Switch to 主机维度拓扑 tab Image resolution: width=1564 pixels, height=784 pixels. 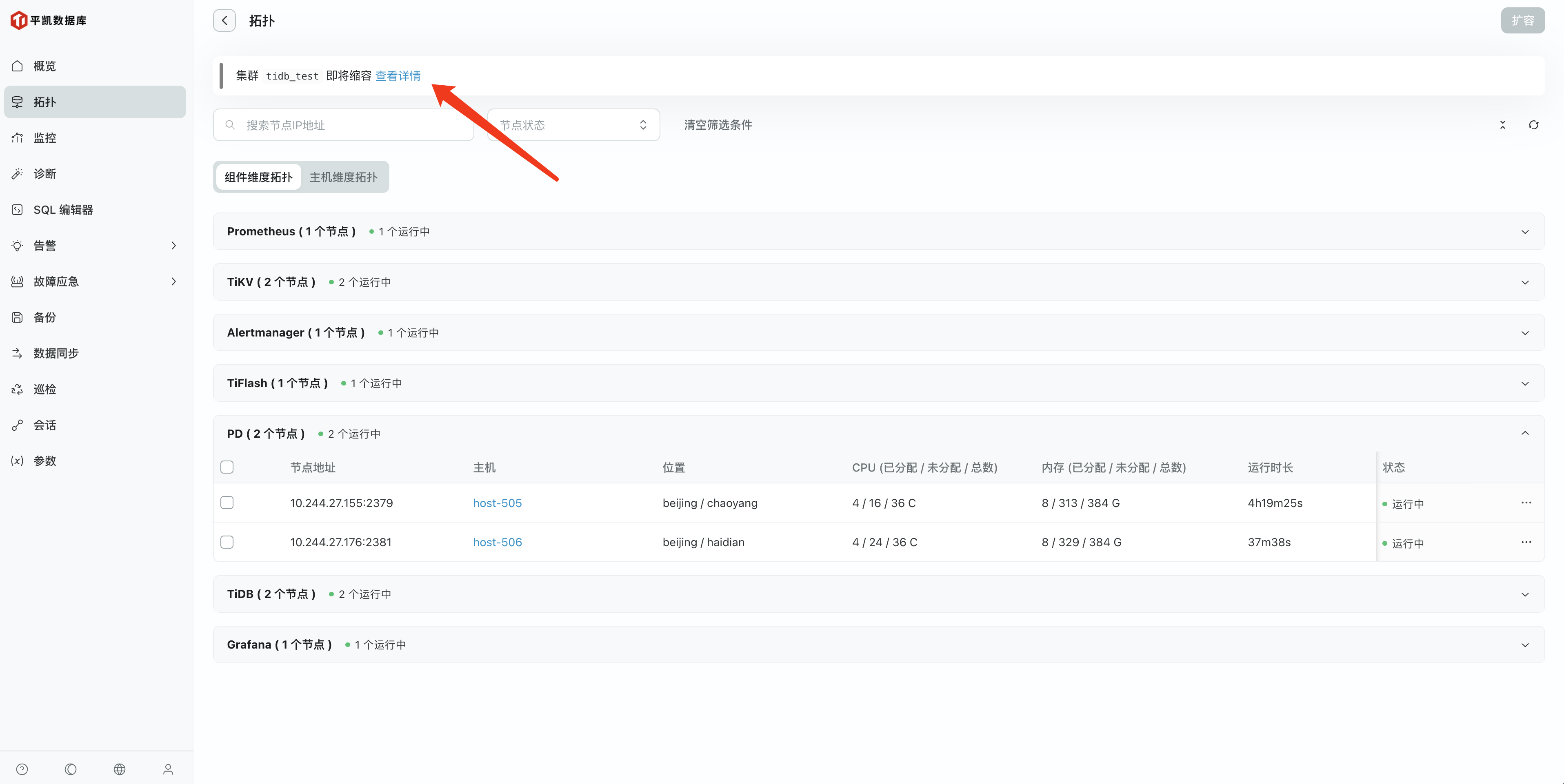pos(343,177)
